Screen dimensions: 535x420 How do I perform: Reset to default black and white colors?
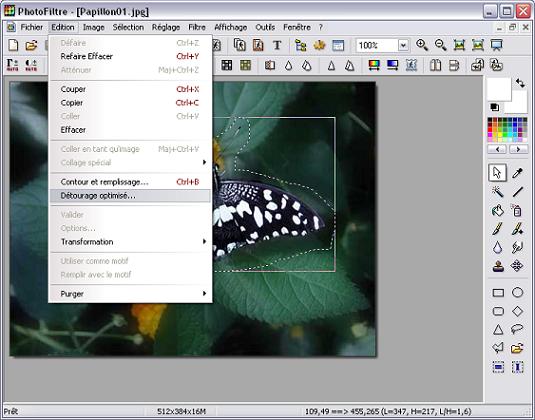(494, 107)
